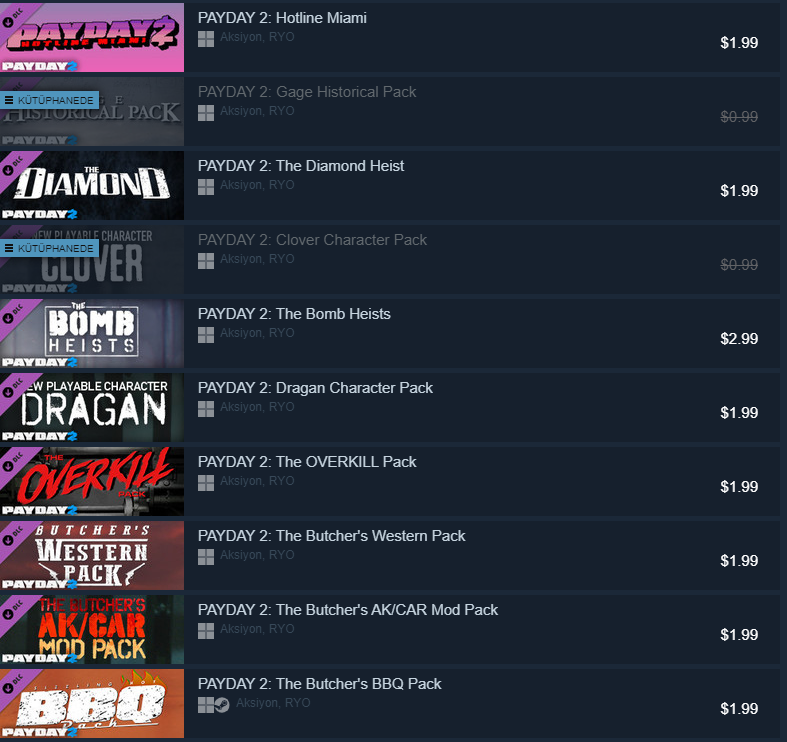This screenshot has height=742, width=787.
Task: Click the SteamOS icon beside Butcher's BBQ Pack
Action: click(222, 705)
